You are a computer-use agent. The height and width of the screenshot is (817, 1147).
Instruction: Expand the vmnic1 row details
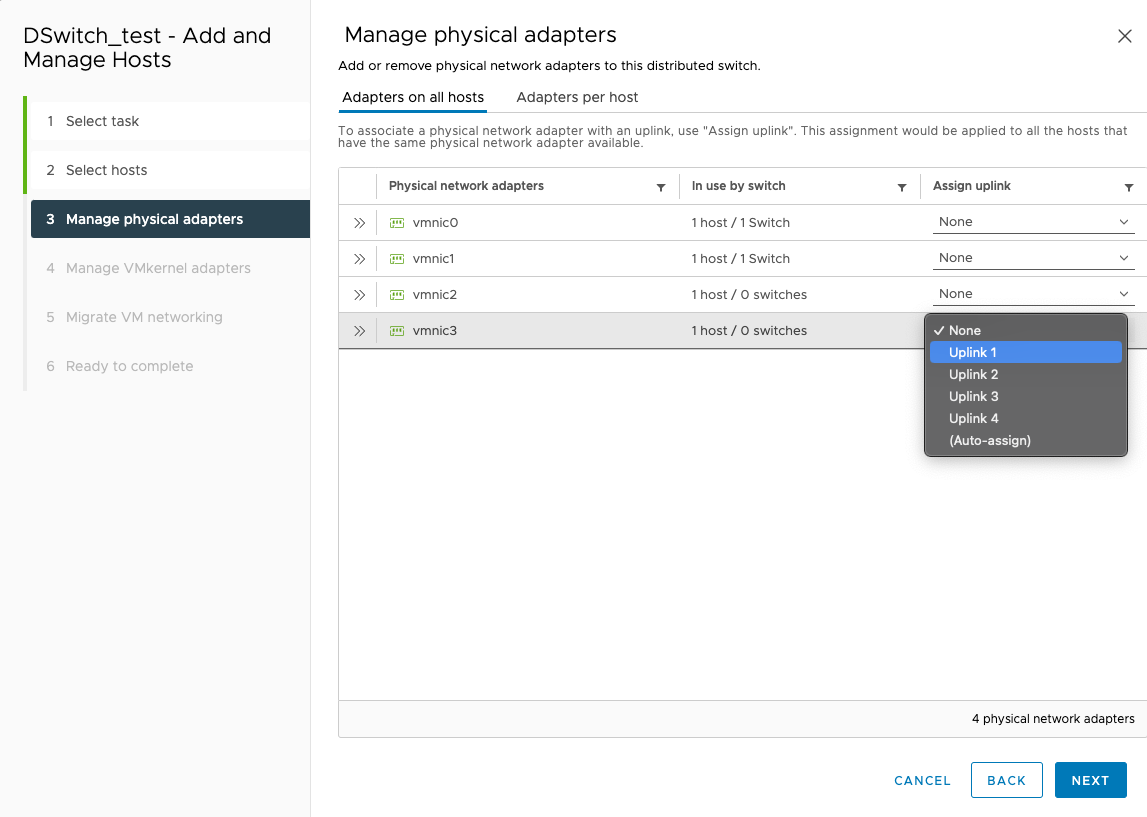(x=359, y=258)
